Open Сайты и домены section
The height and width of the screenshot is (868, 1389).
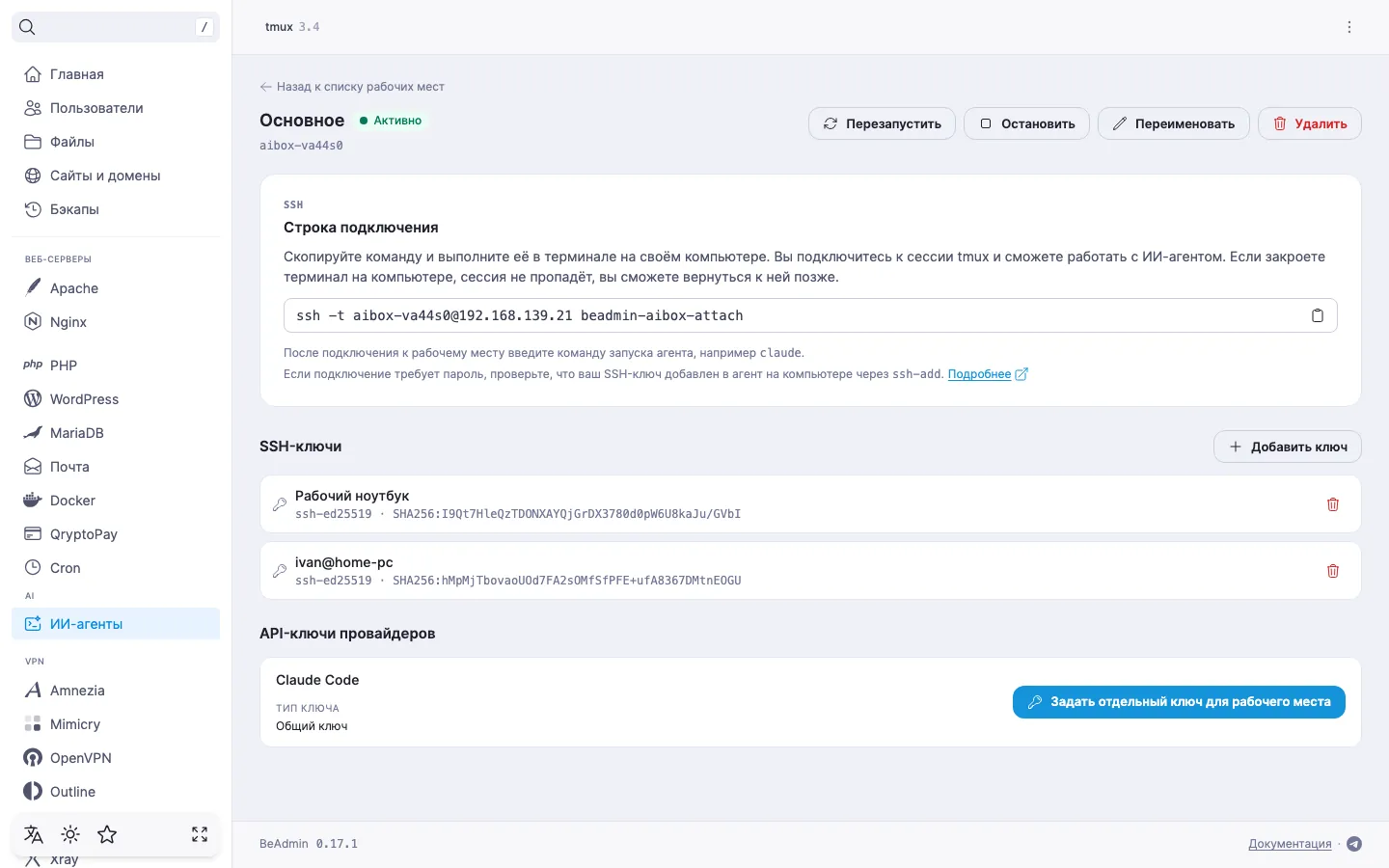coord(116,176)
